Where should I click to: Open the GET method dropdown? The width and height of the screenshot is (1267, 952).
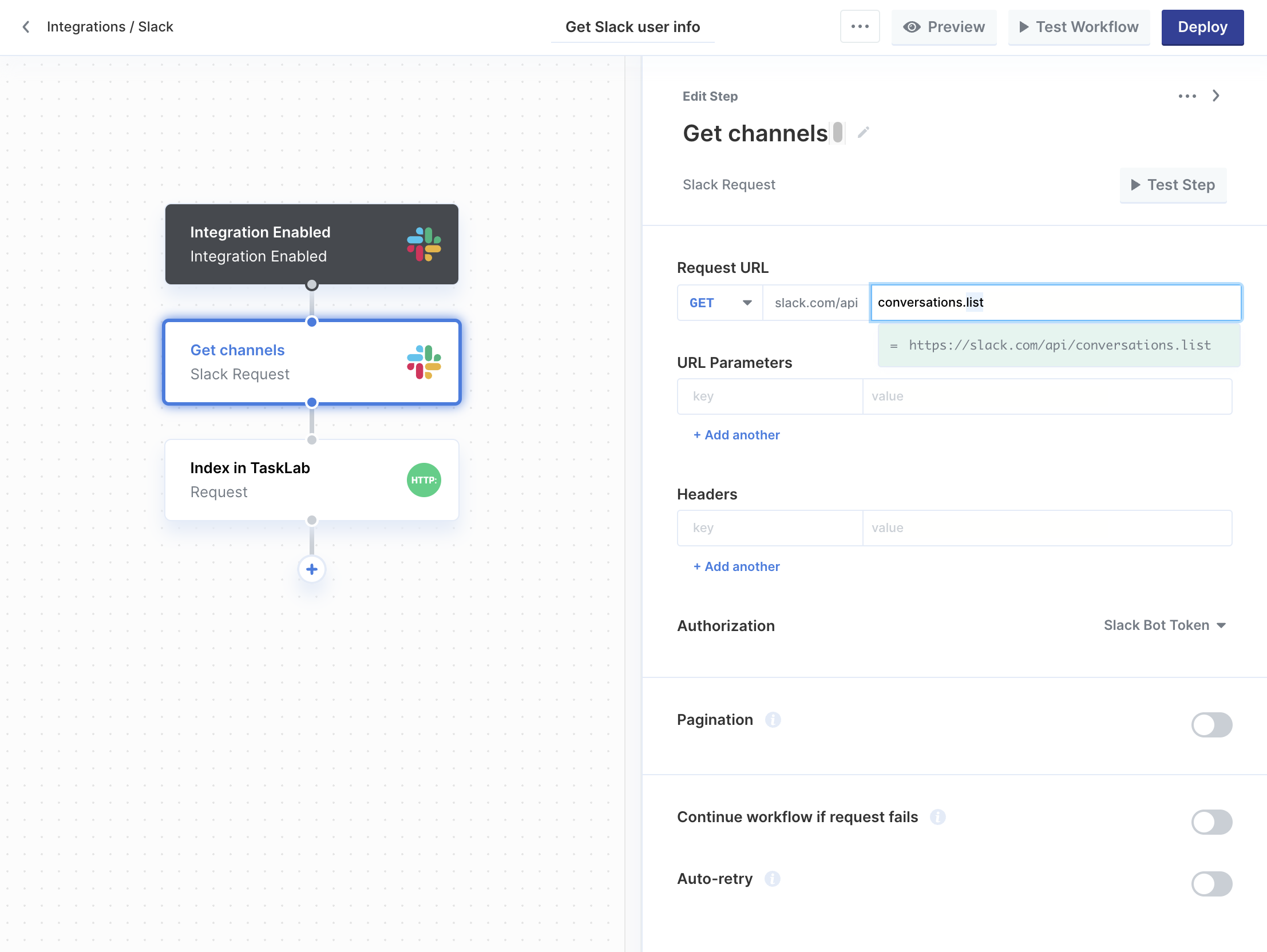719,303
